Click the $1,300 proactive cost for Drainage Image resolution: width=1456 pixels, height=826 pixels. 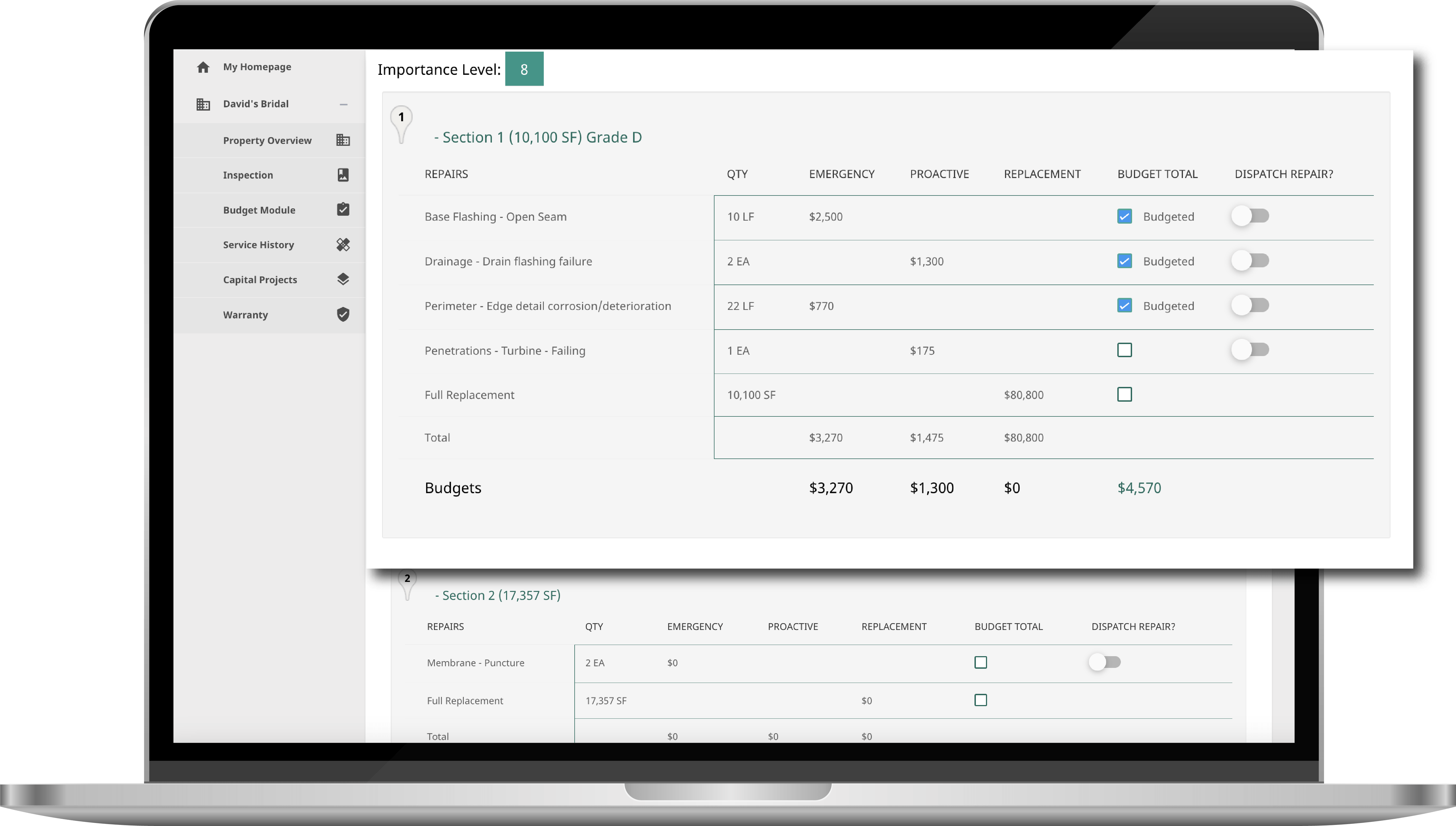(x=927, y=262)
